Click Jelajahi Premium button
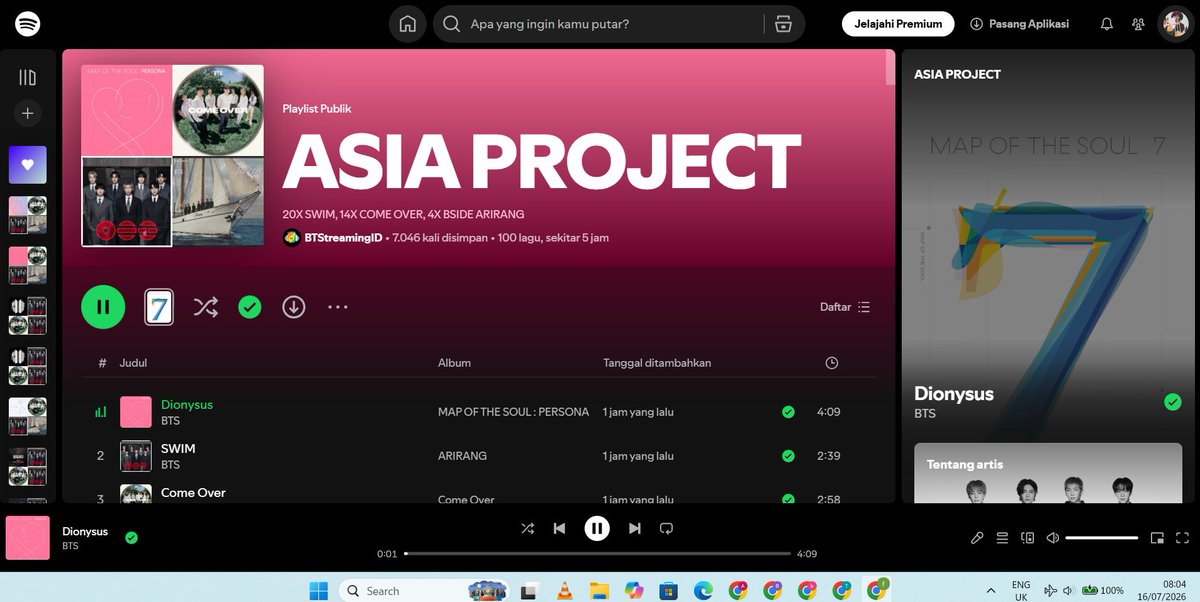 898,24
